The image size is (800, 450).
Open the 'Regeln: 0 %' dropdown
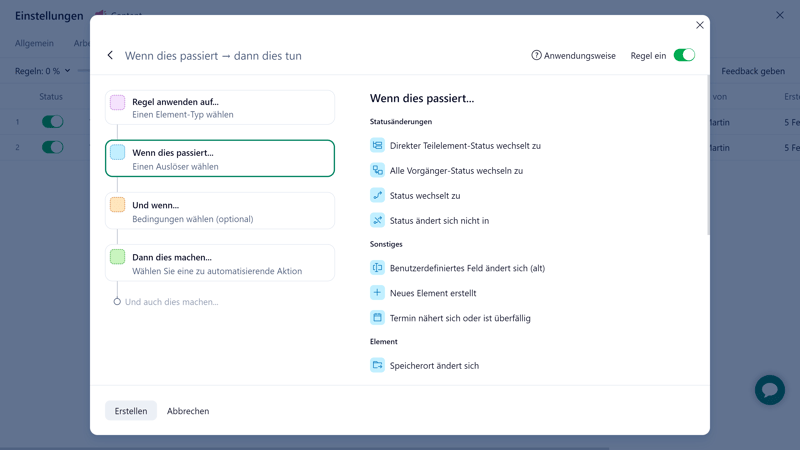point(43,71)
